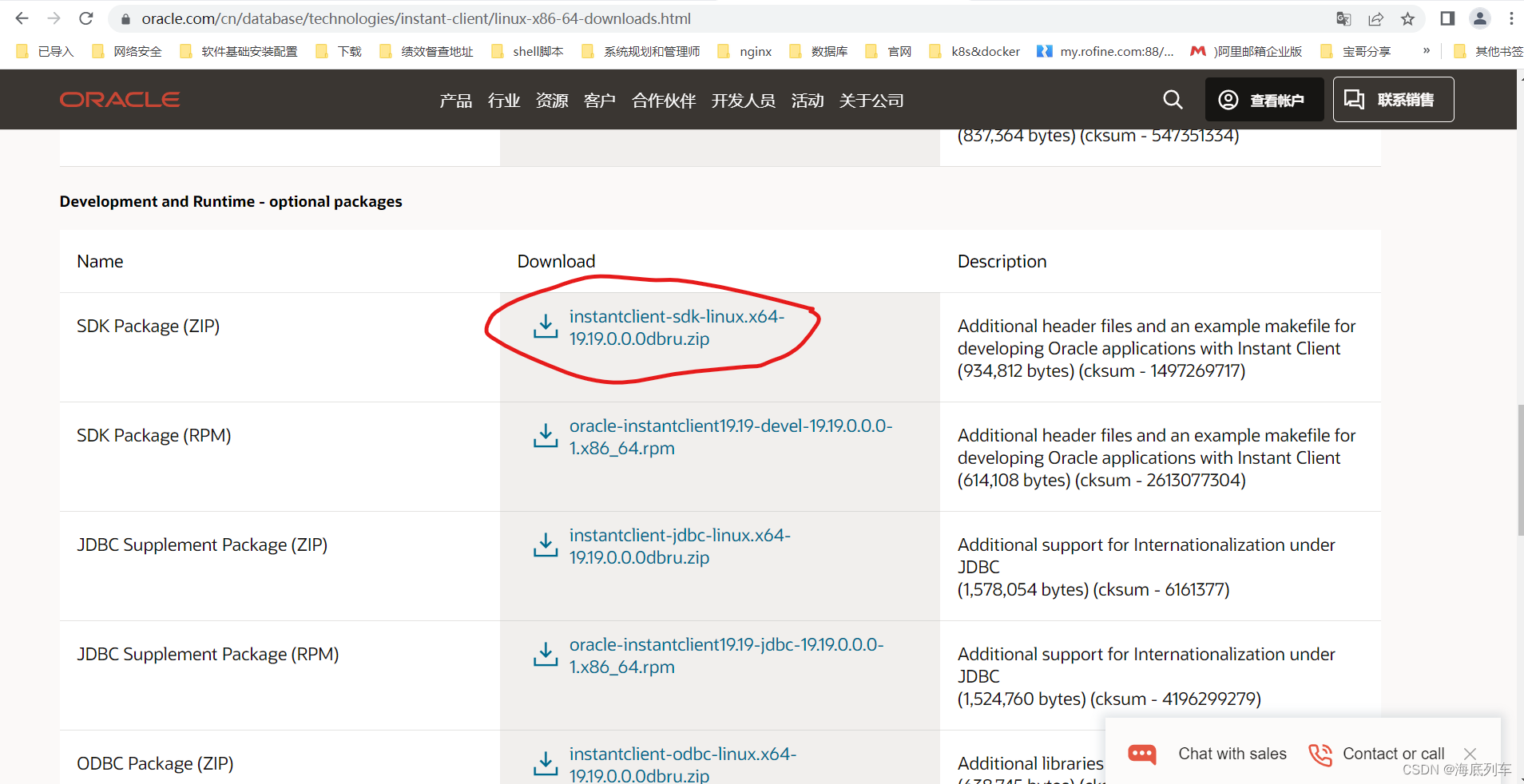Click the browser forward arrow

pos(54,18)
